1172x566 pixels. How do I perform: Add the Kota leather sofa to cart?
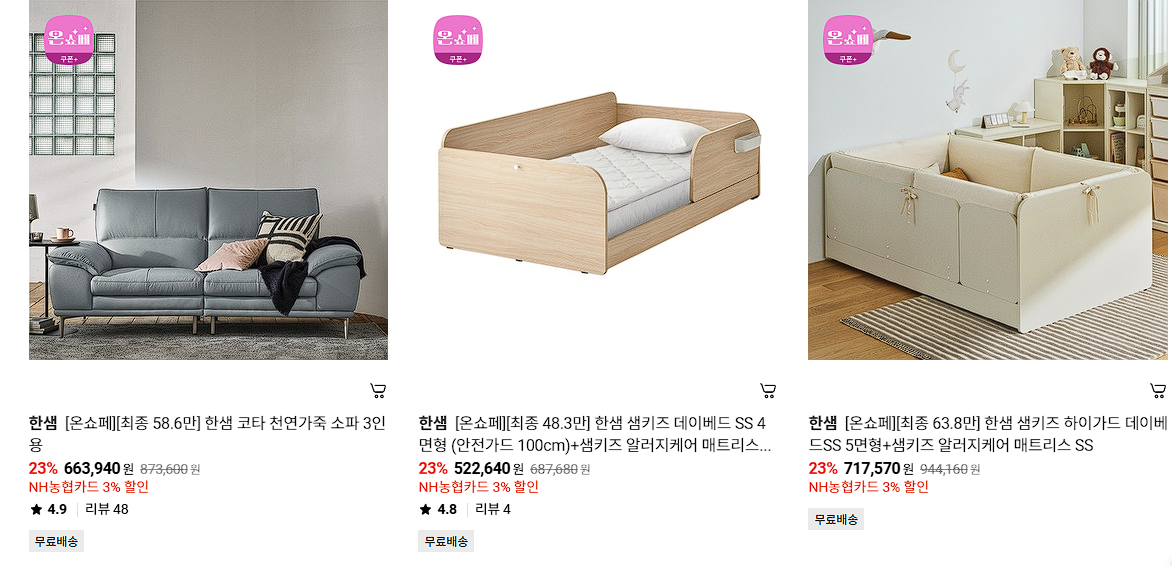pyautogui.click(x=378, y=390)
